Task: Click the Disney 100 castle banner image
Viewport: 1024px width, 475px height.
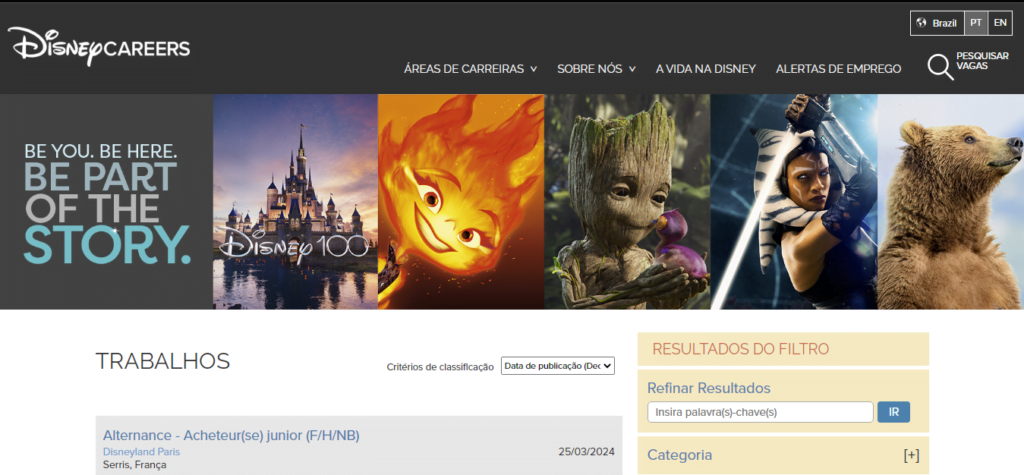Action: click(295, 201)
